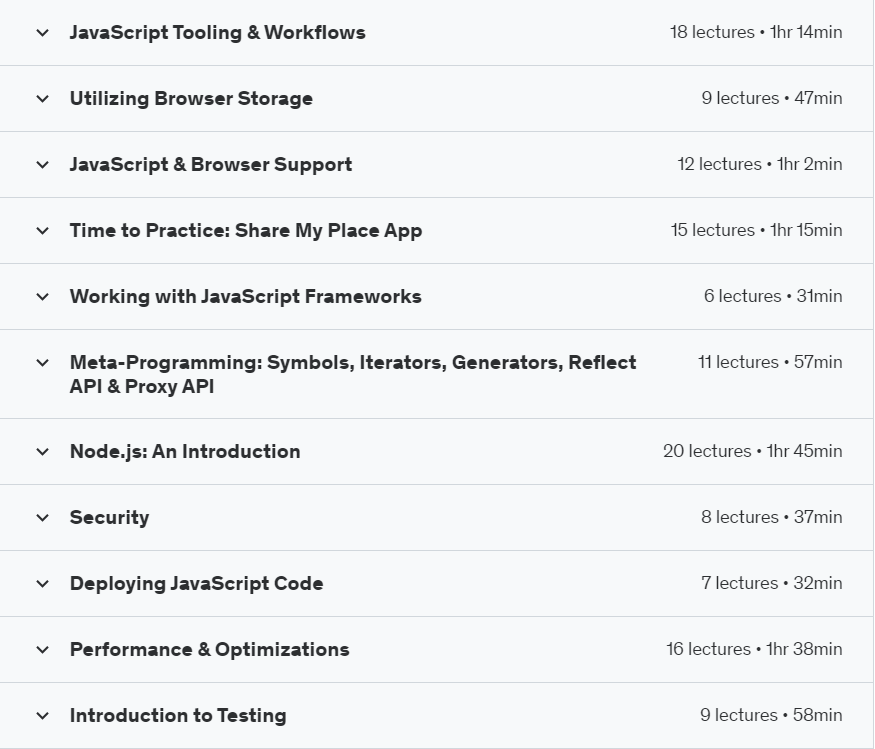Click the Deploying JavaScript Code title

[x=196, y=584]
